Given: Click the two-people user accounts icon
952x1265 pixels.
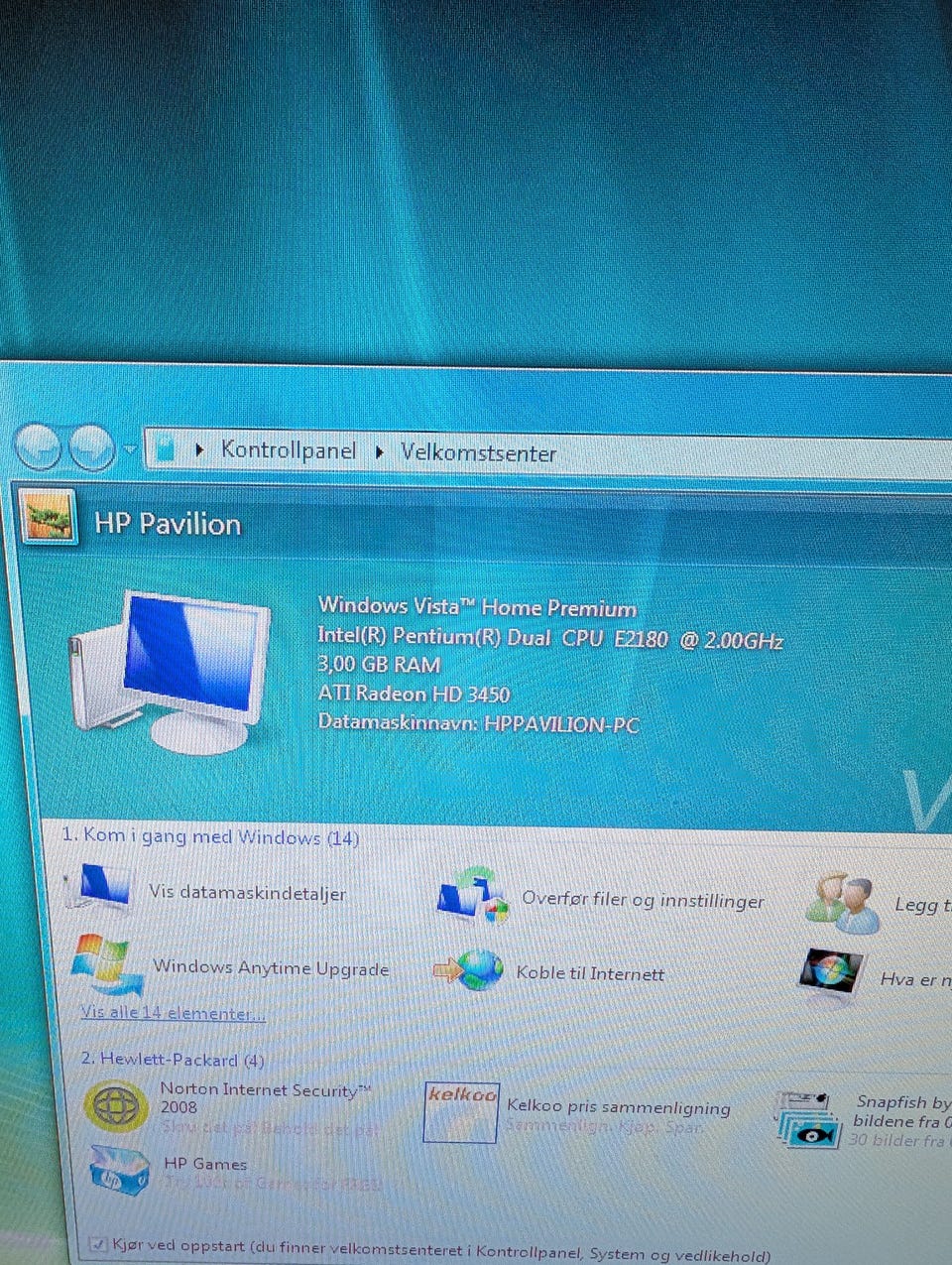Looking at the screenshot, I should coord(844,903).
